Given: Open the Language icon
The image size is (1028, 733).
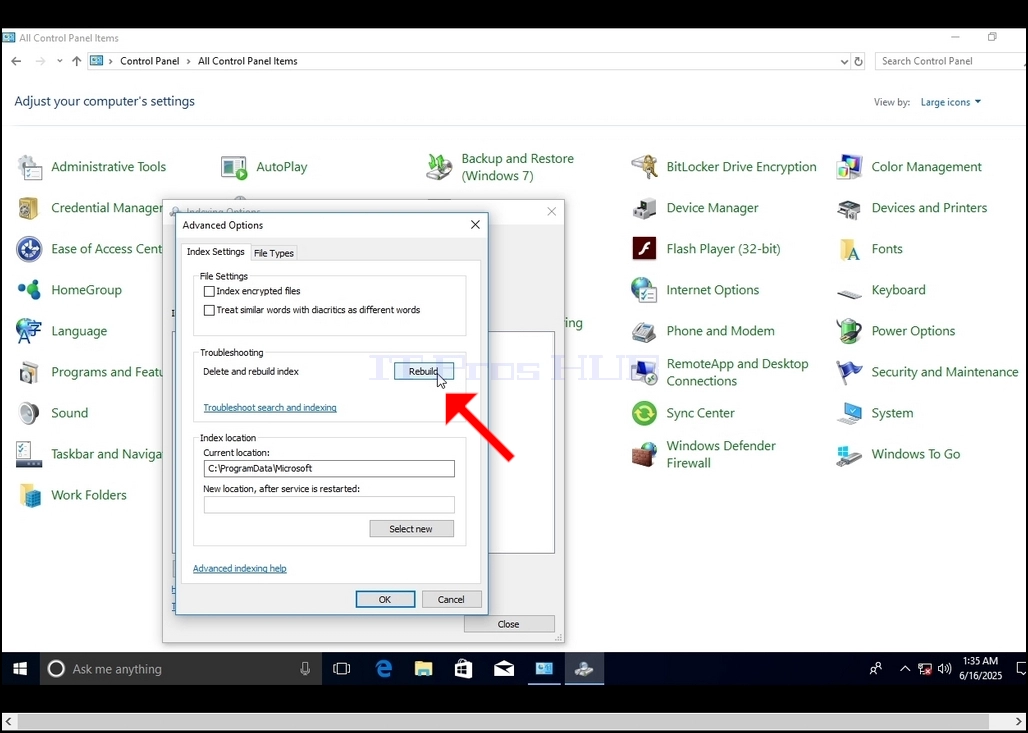Looking at the screenshot, I should (x=30, y=331).
